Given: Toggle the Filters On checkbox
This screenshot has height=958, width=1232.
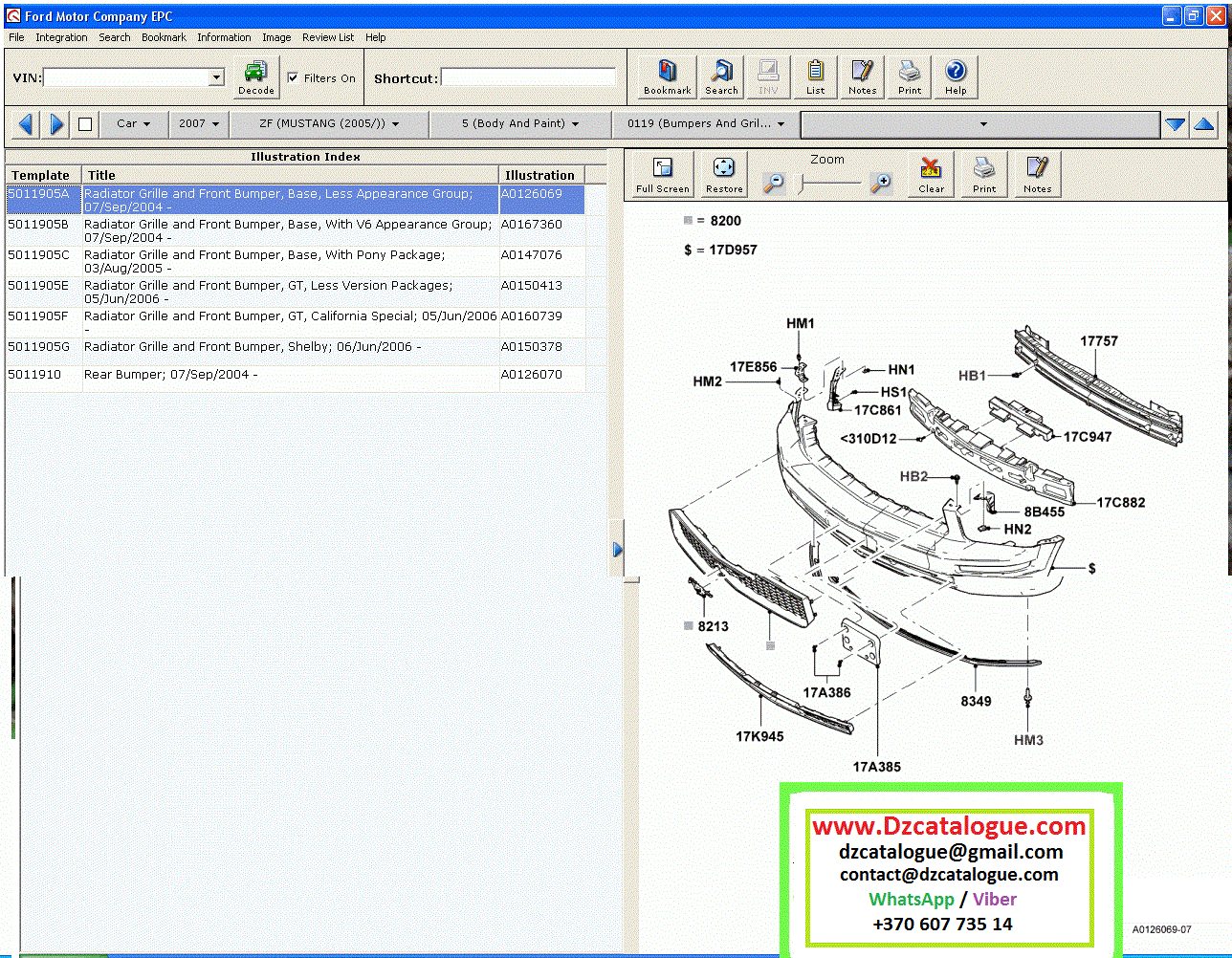Looking at the screenshot, I should (x=293, y=77).
